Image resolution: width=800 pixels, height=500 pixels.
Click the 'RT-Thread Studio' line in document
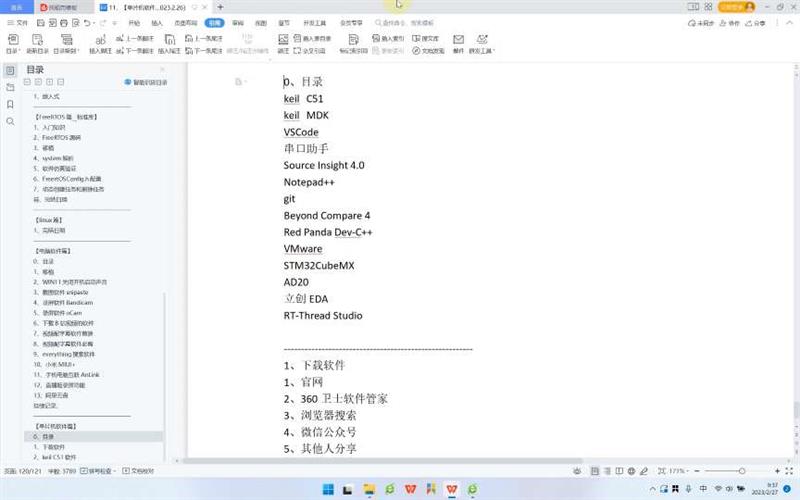(323, 315)
